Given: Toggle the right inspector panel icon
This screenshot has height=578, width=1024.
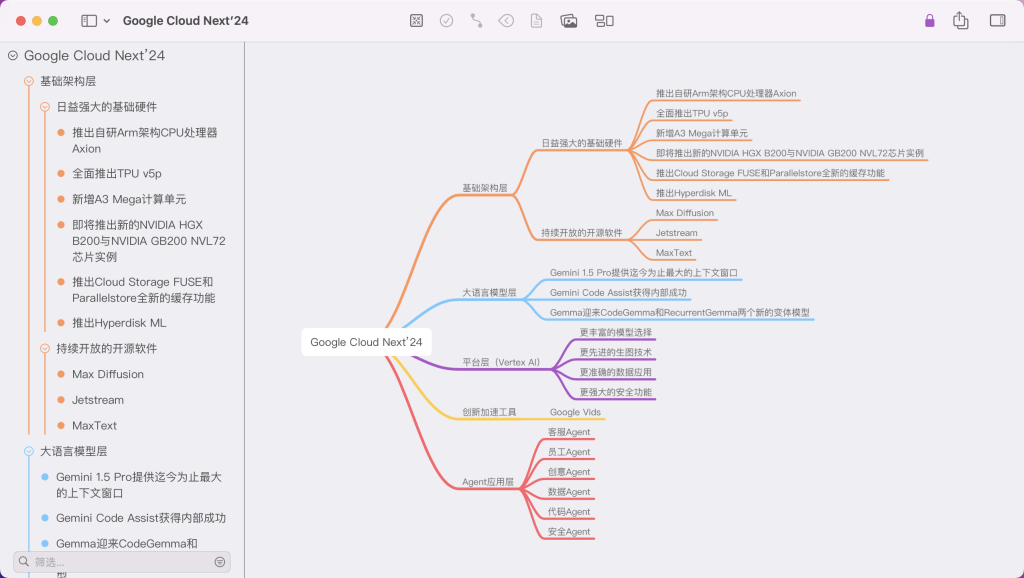Looking at the screenshot, I should pos(997,21).
